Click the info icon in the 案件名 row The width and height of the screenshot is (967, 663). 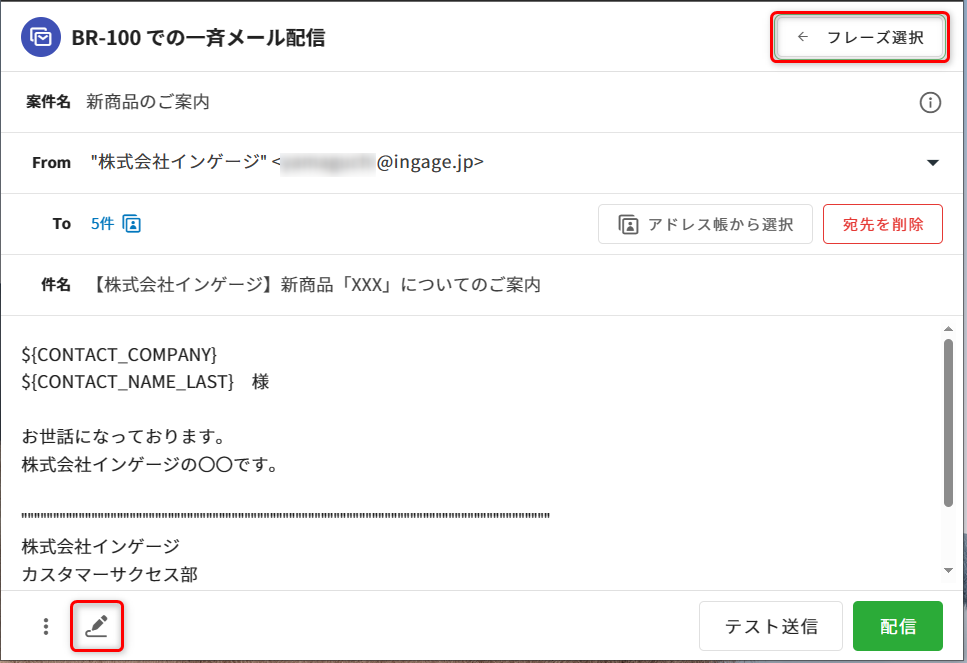coord(930,102)
